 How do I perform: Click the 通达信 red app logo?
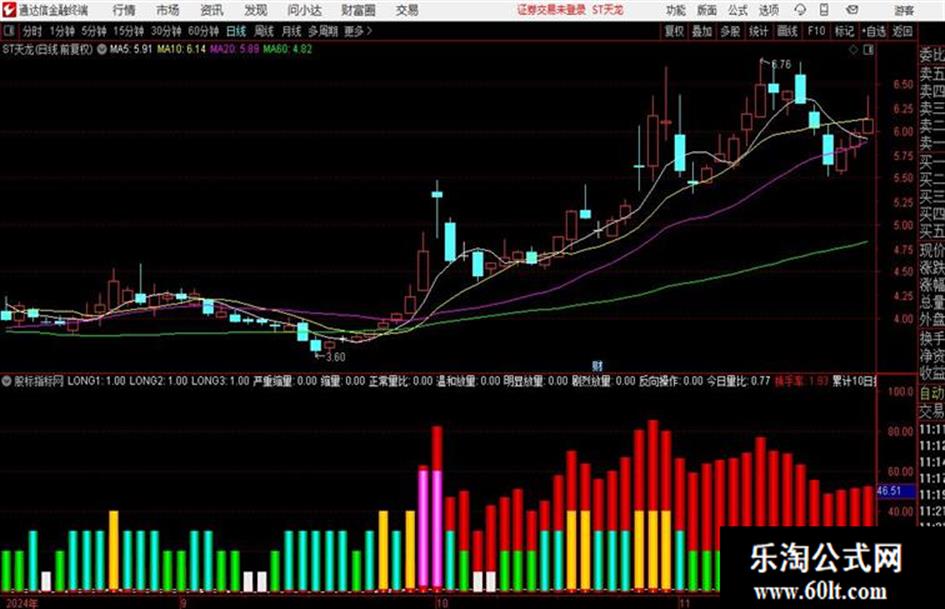tap(9, 10)
